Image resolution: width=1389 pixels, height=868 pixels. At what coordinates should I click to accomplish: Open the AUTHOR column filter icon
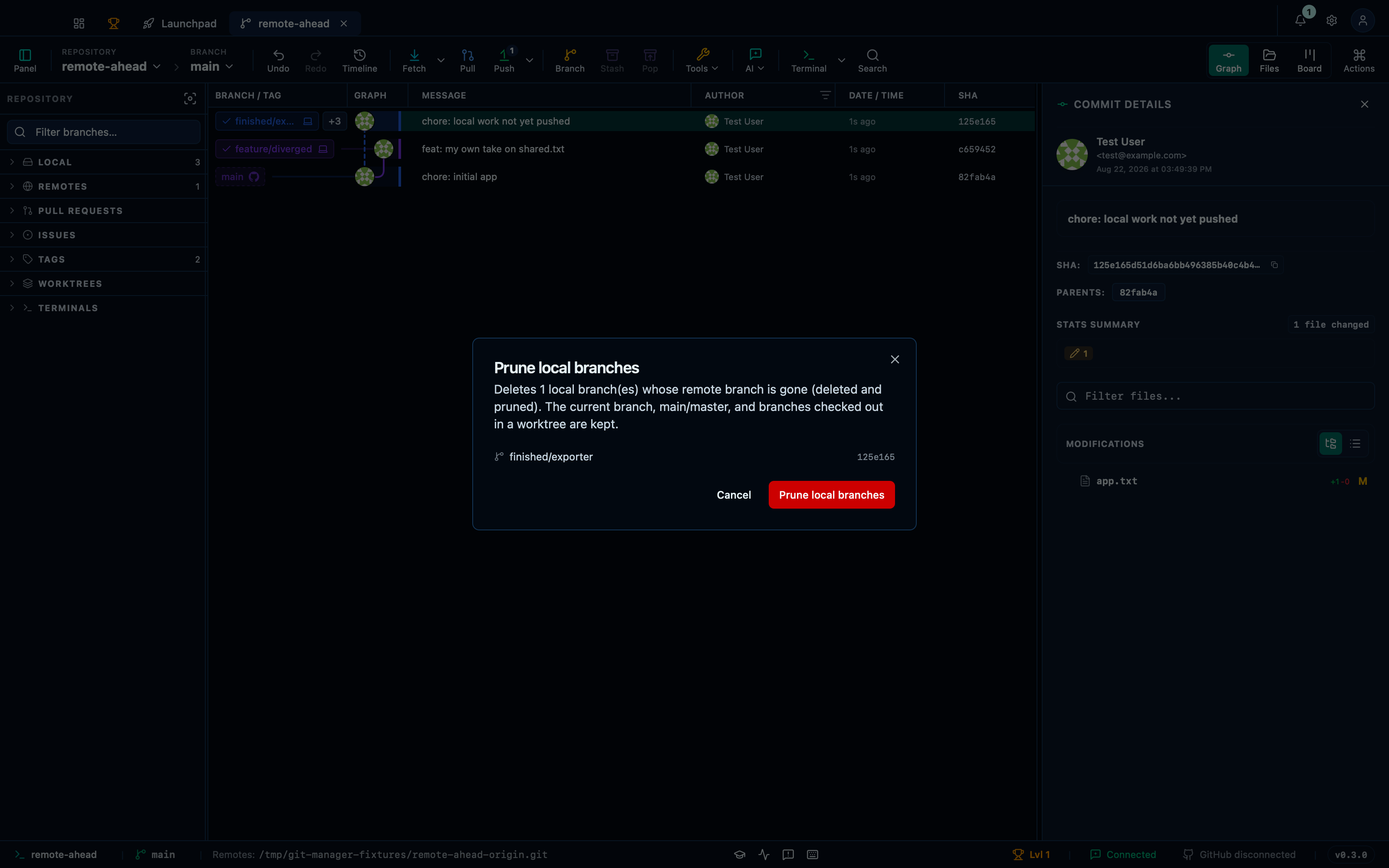[825, 95]
